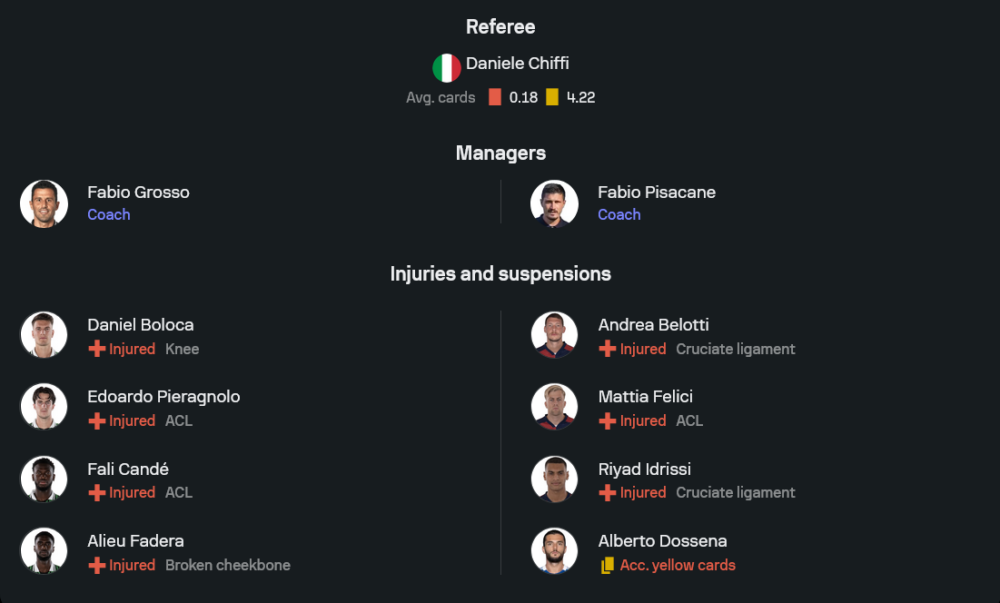Click Alieu Fadera's player photo
1000x603 pixels.
coord(44,551)
